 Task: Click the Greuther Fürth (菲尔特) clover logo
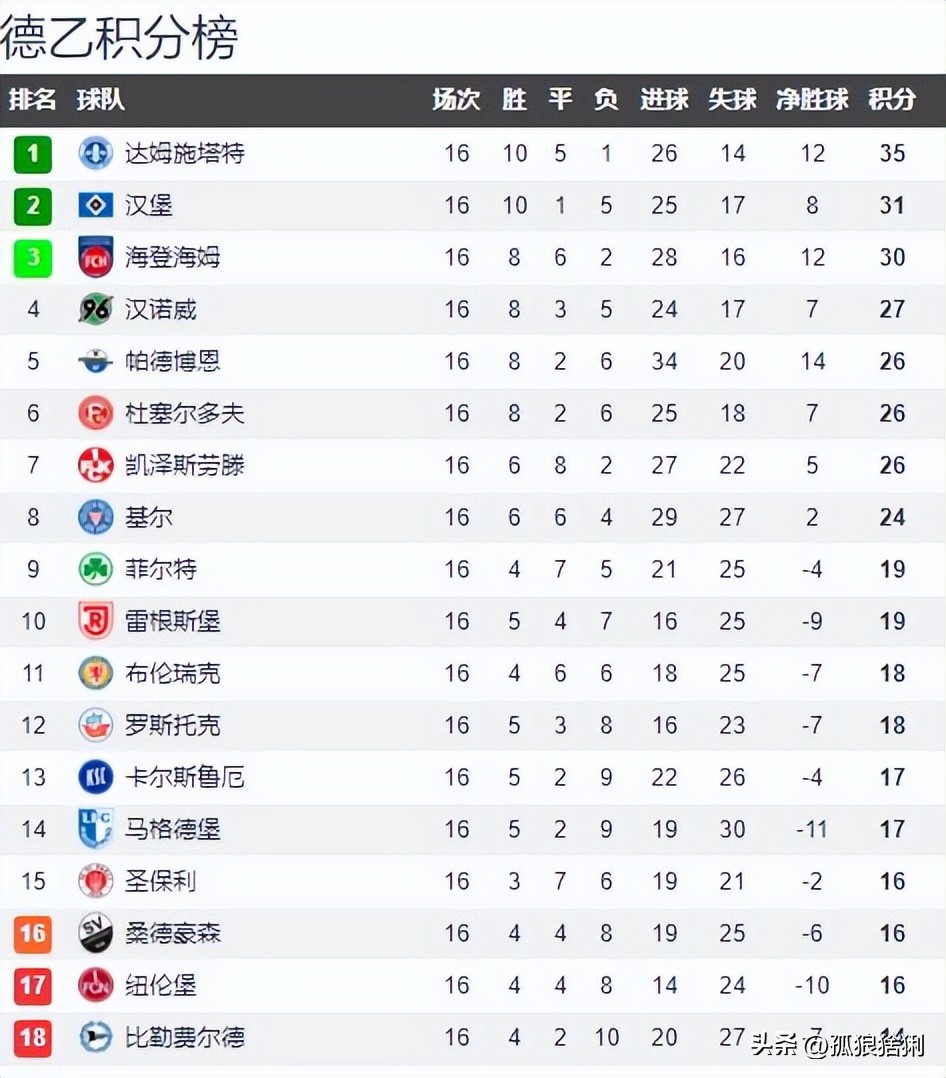(x=96, y=569)
